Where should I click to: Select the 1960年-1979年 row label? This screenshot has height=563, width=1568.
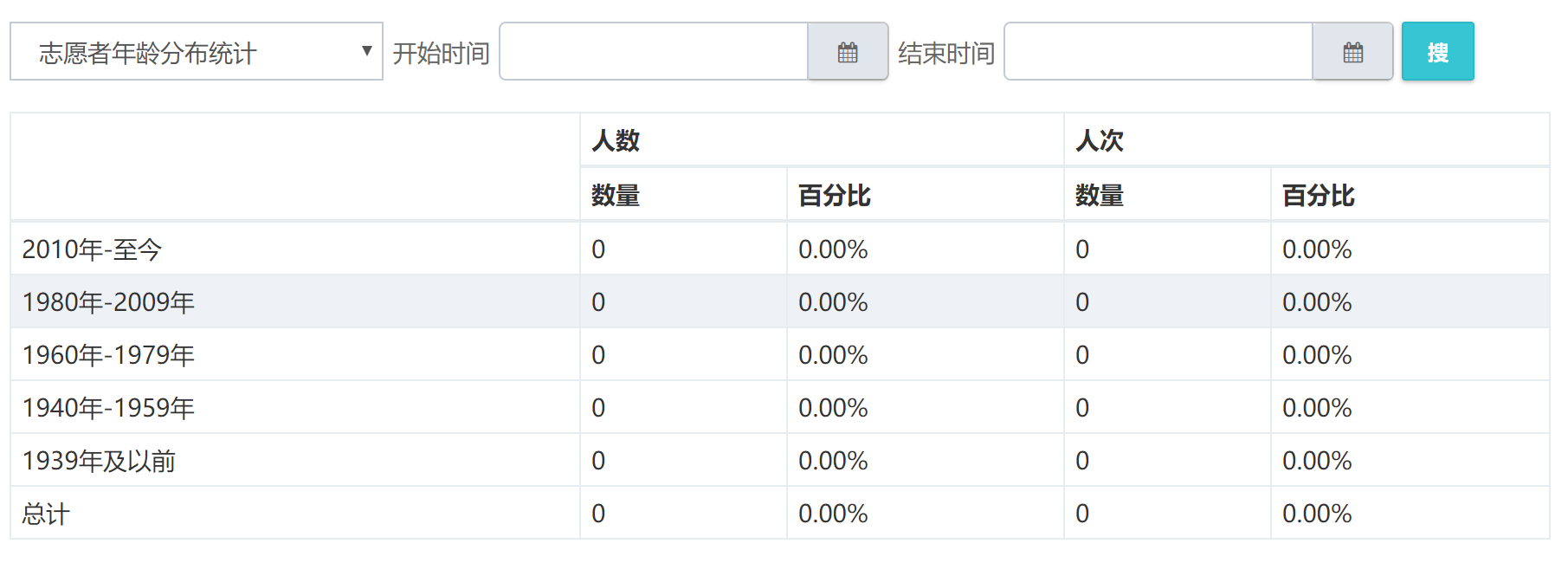pyautogui.click(x=108, y=355)
